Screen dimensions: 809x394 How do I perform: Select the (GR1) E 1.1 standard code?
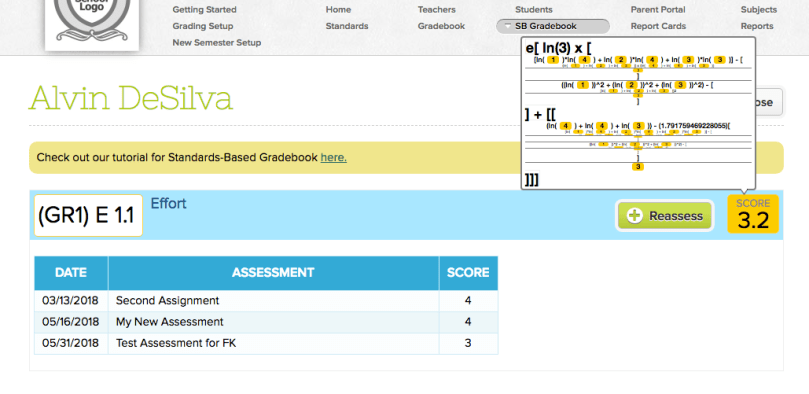click(88, 216)
